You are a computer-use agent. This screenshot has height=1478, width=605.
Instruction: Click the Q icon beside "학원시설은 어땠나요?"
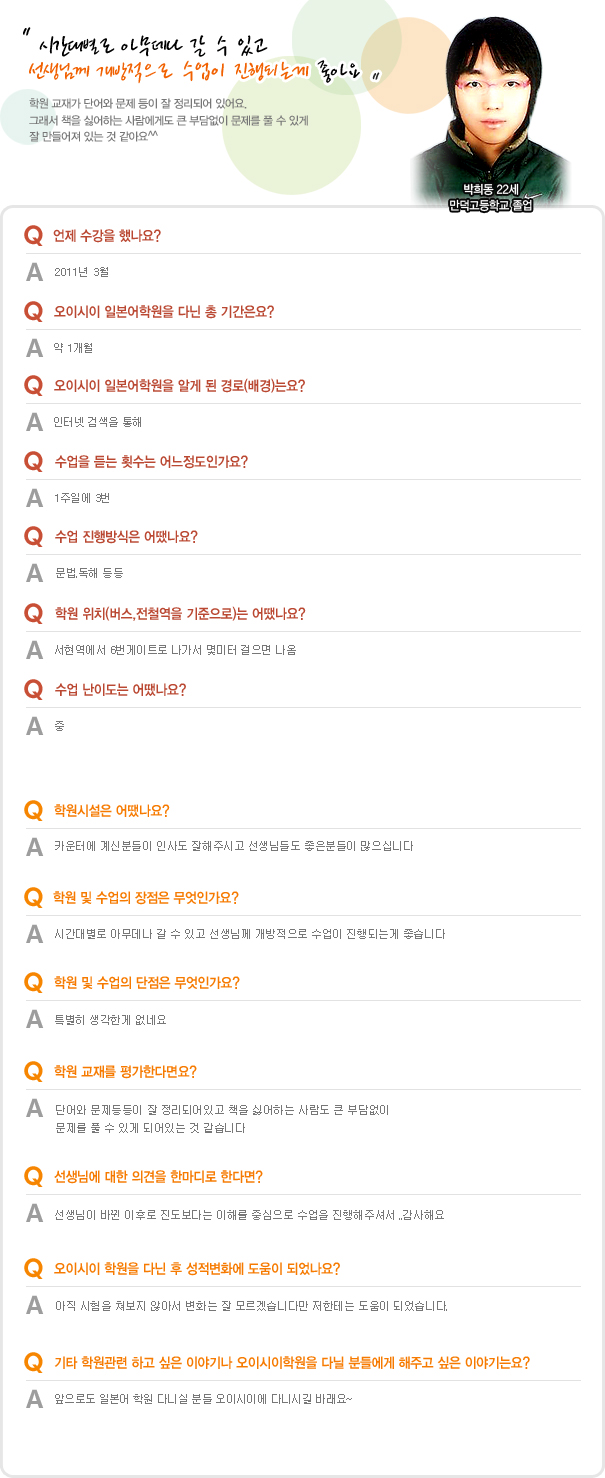point(34,810)
